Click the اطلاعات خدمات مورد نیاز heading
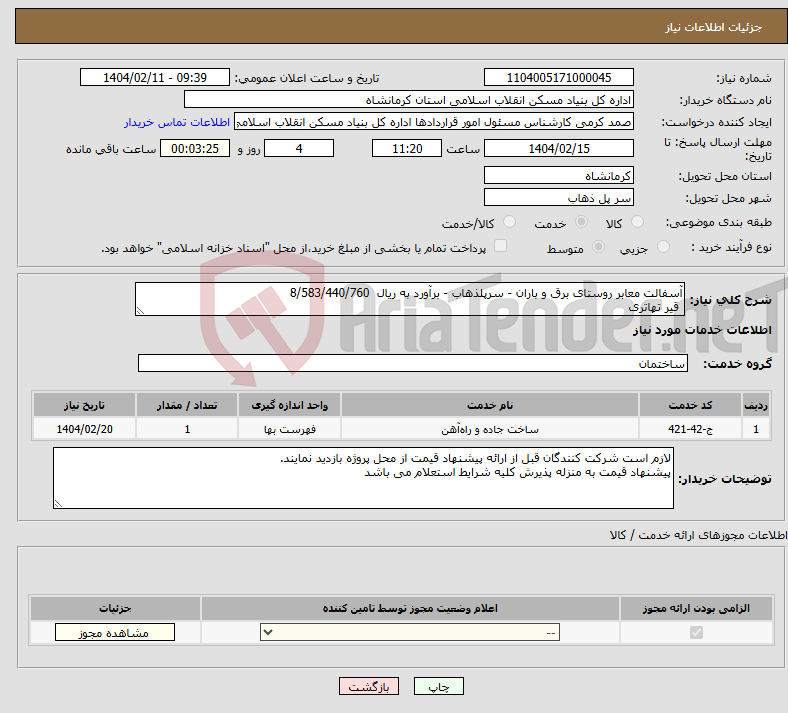The image size is (788, 713). tap(702, 330)
